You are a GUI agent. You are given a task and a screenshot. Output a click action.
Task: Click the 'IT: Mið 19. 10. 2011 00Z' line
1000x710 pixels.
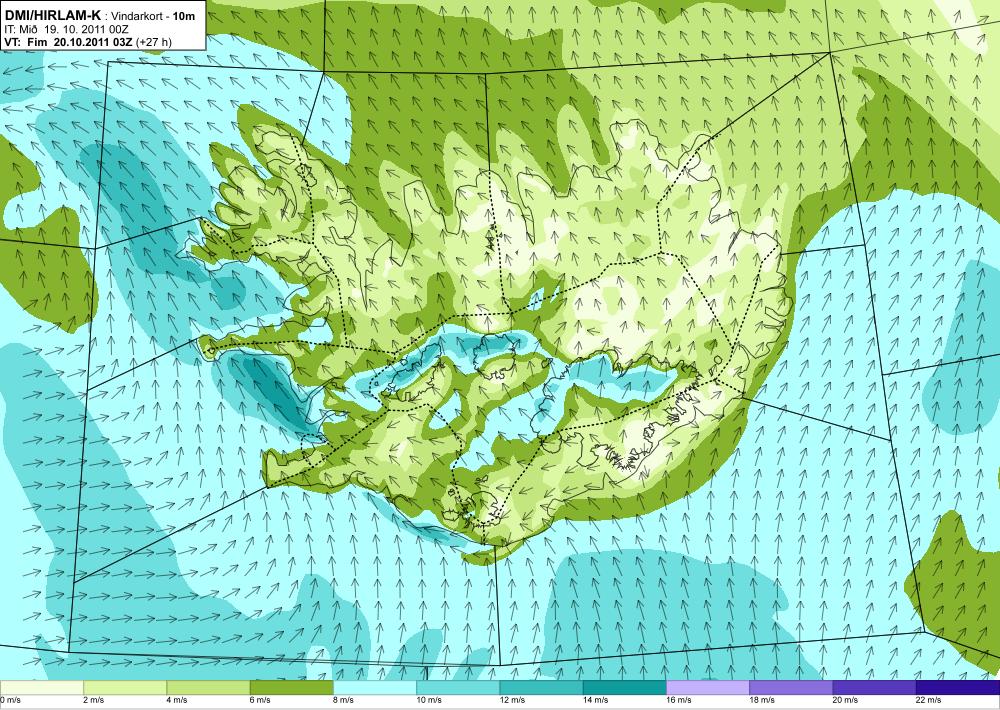tap(66, 29)
